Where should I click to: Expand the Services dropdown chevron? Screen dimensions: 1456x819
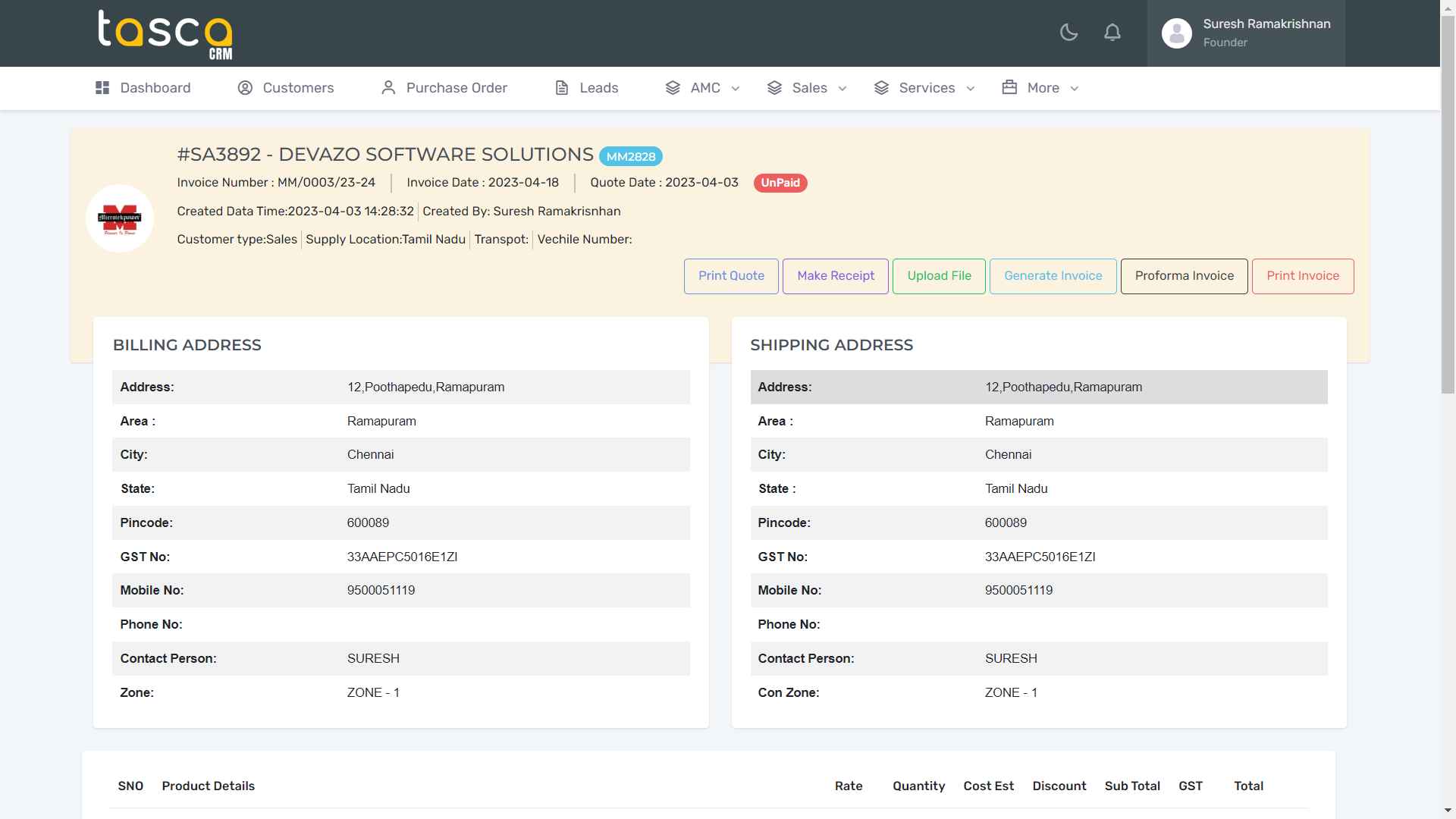click(x=971, y=89)
